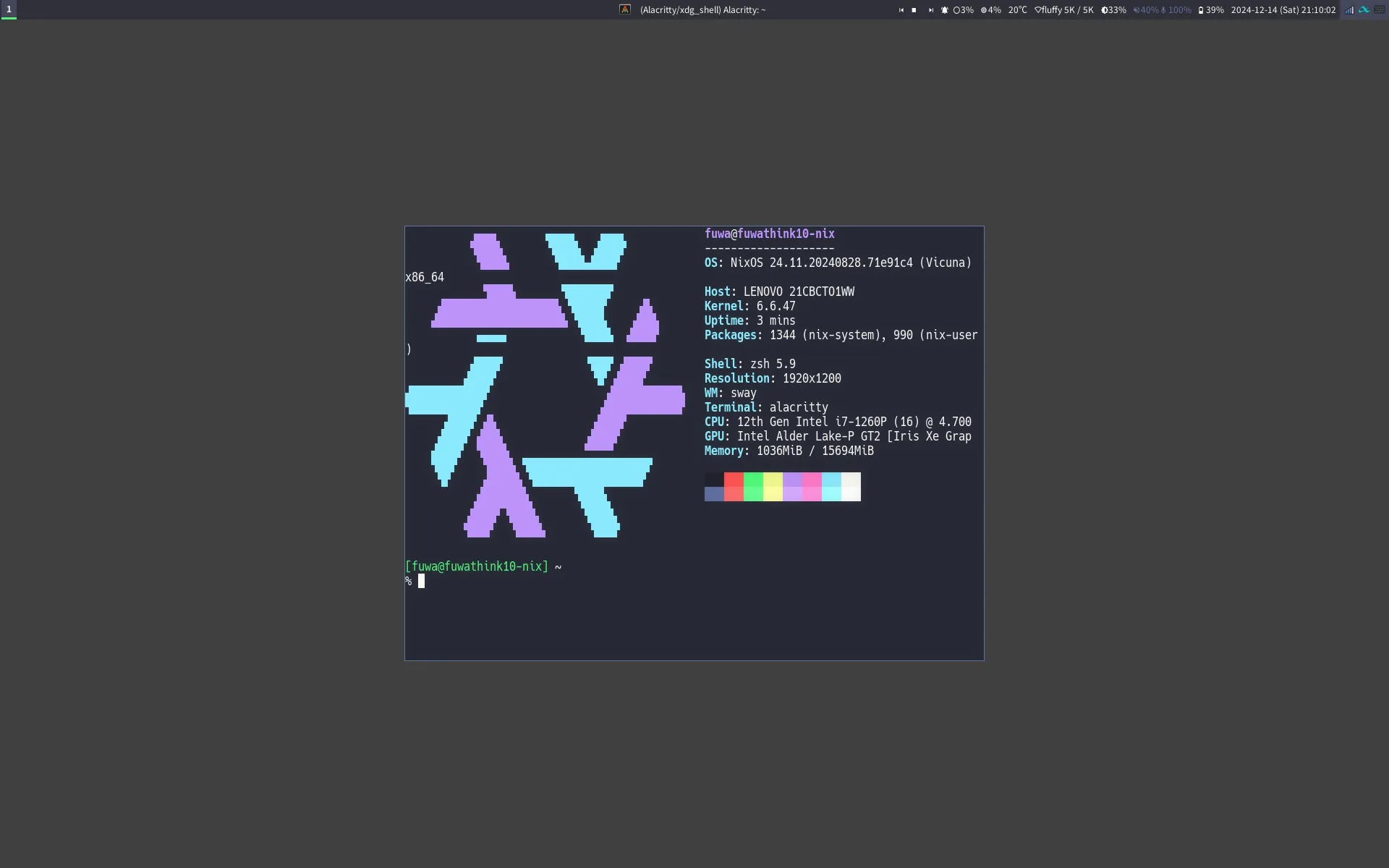The height and width of the screenshot is (868, 1389).
Task: Select workspace 1 in the bar
Action: (9, 9)
